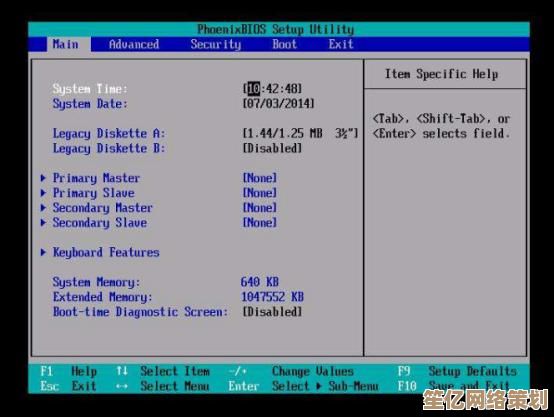Viewport: 554px width, 418px height.
Task: Click the Extended Memory label
Action: point(103,297)
